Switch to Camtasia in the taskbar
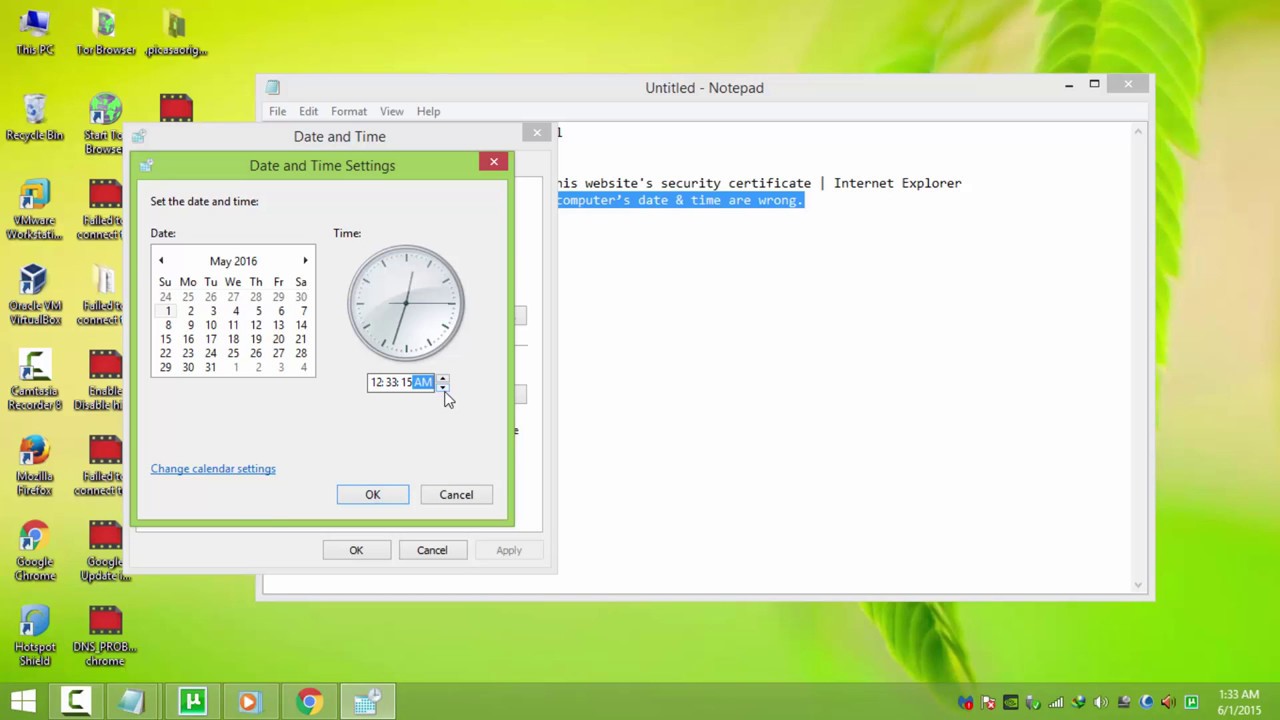This screenshot has height=720, width=1280. pyautogui.click(x=76, y=702)
